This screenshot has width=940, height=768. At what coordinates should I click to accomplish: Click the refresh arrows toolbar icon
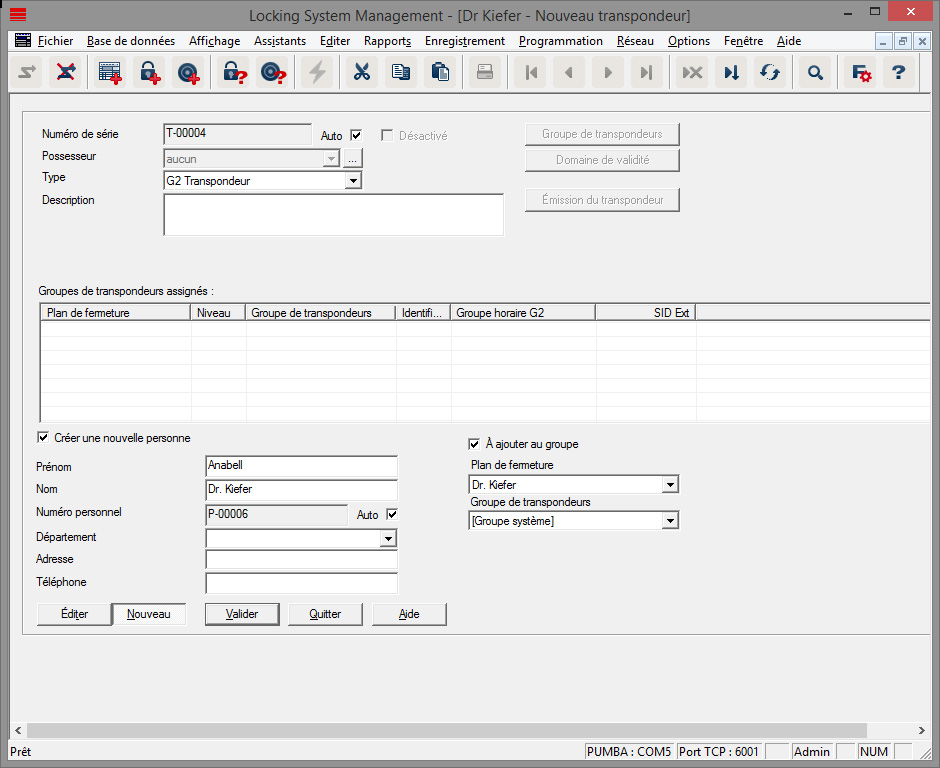click(x=769, y=72)
